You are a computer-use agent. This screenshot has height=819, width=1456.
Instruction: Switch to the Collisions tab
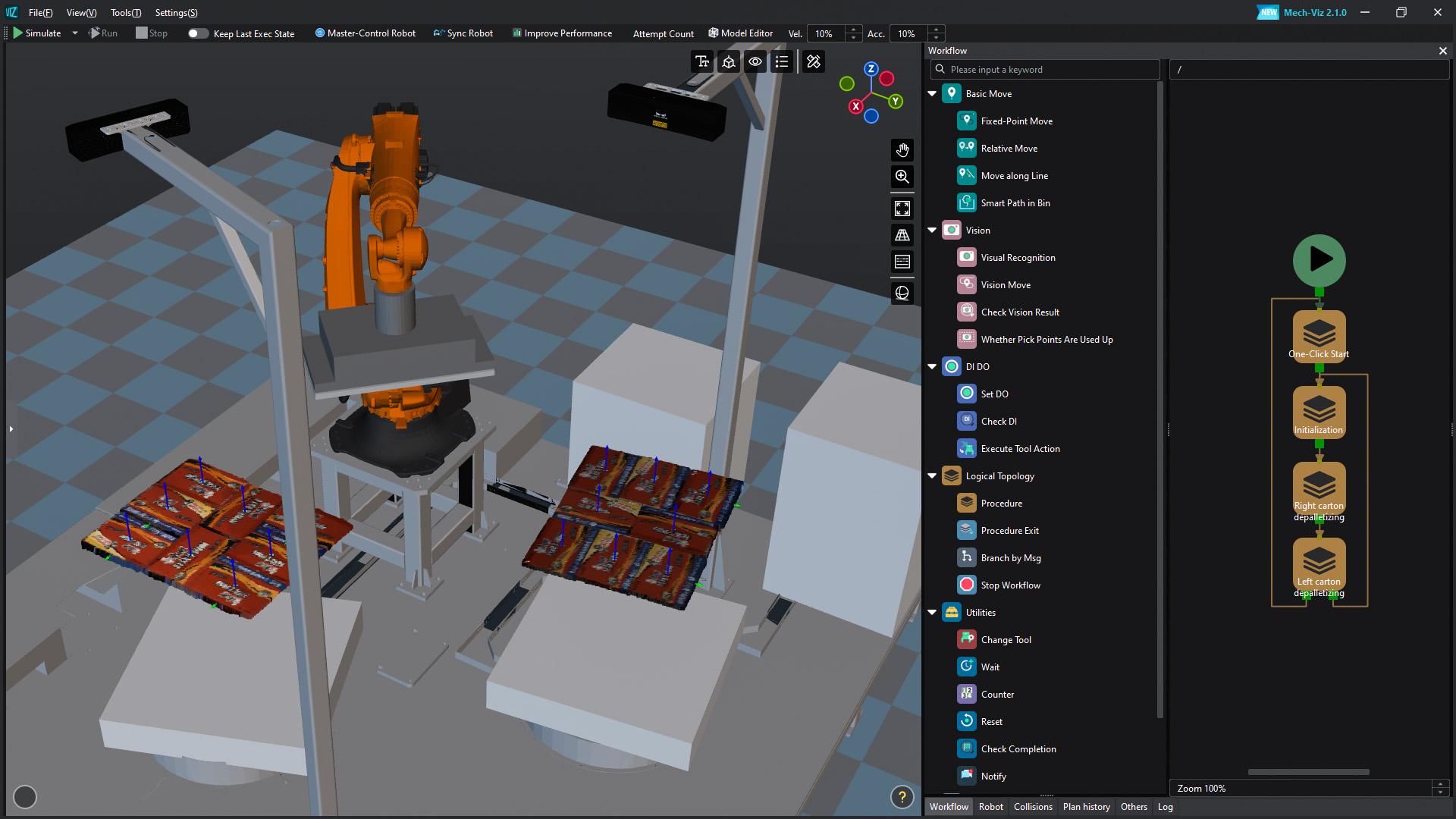pyautogui.click(x=1033, y=807)
